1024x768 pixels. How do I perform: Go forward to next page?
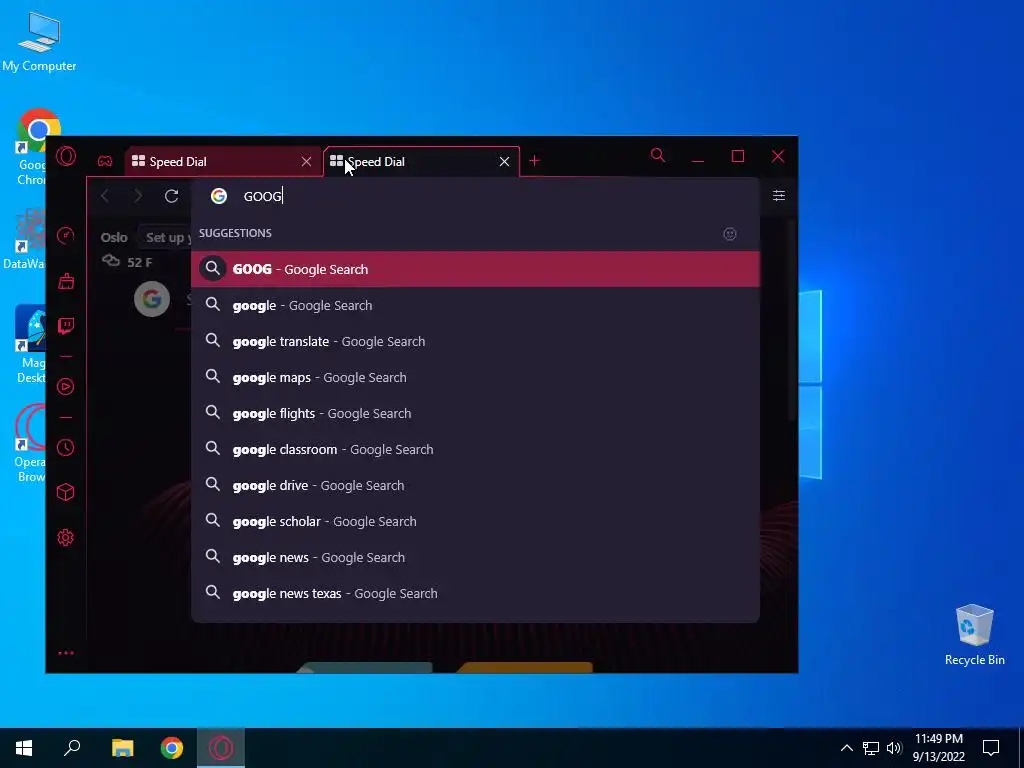click(x=138, y=196)
